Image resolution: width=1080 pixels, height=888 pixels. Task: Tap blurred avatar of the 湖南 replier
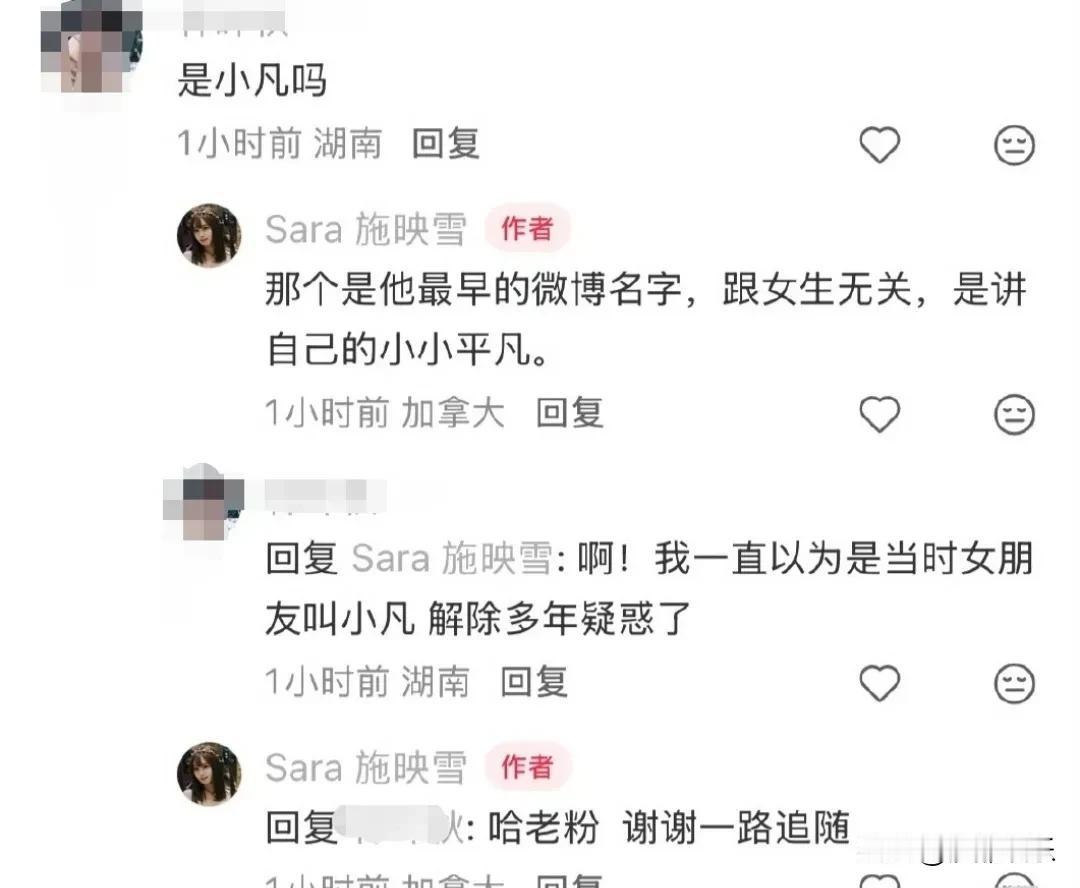click(x=203, y=503)
